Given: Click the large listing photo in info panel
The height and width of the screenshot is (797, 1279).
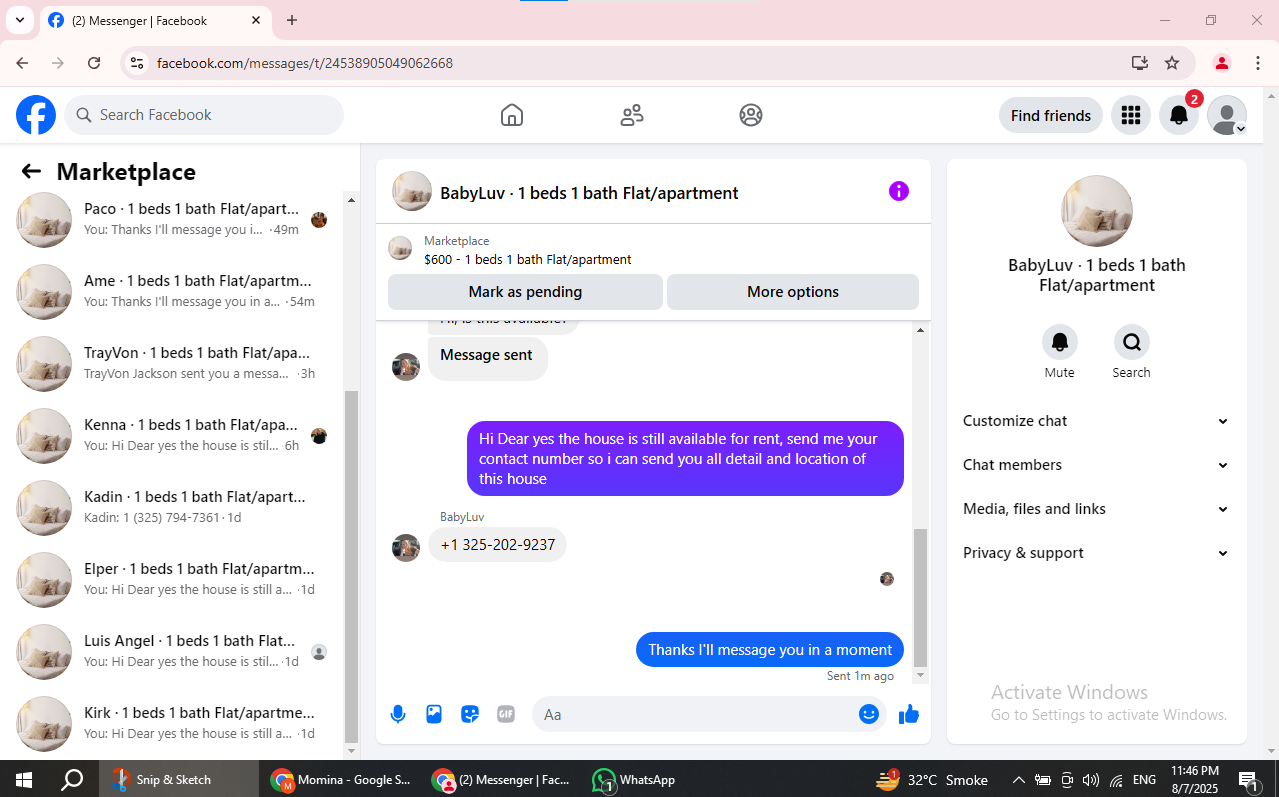Looking at the screenshot, I should point(1097,211).
